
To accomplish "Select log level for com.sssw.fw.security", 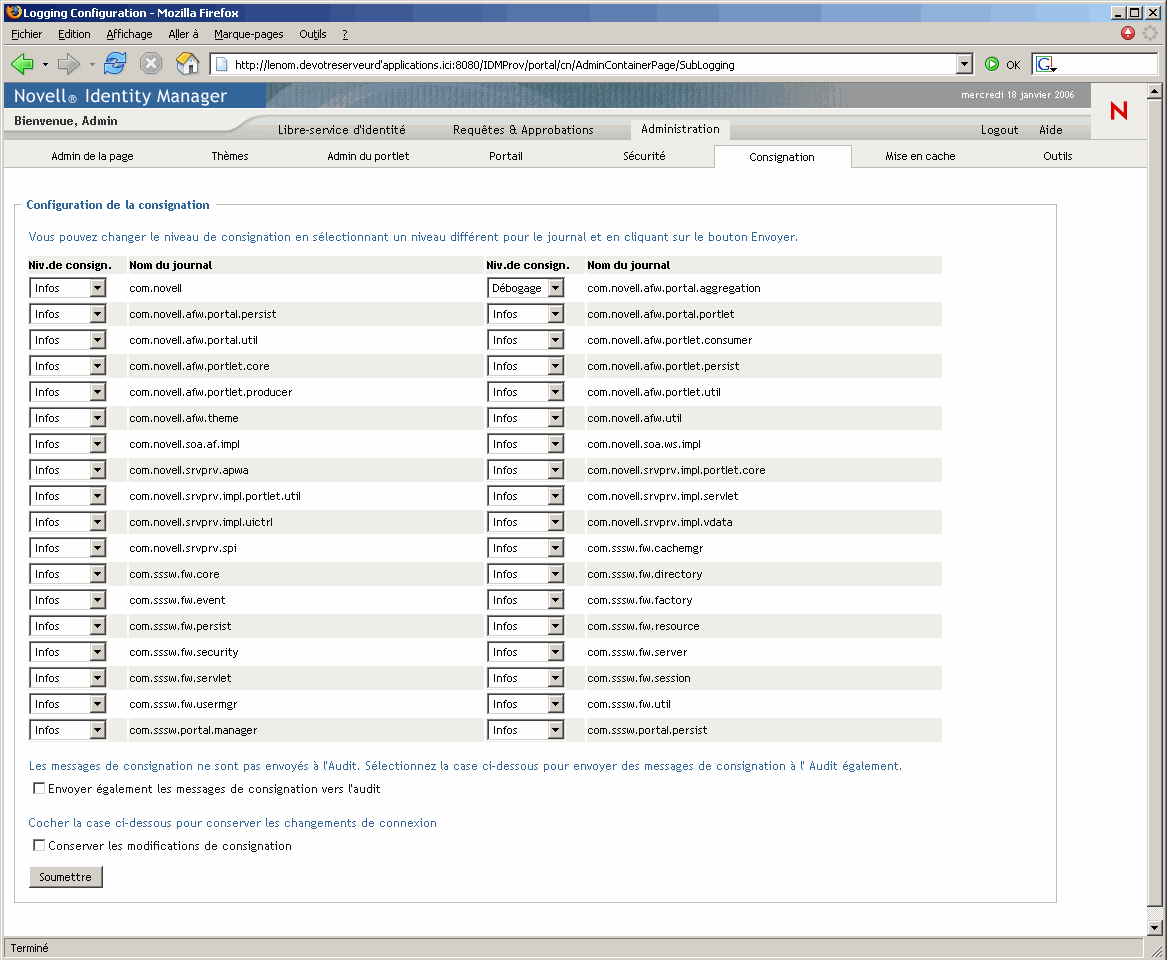I will [68, 652].
